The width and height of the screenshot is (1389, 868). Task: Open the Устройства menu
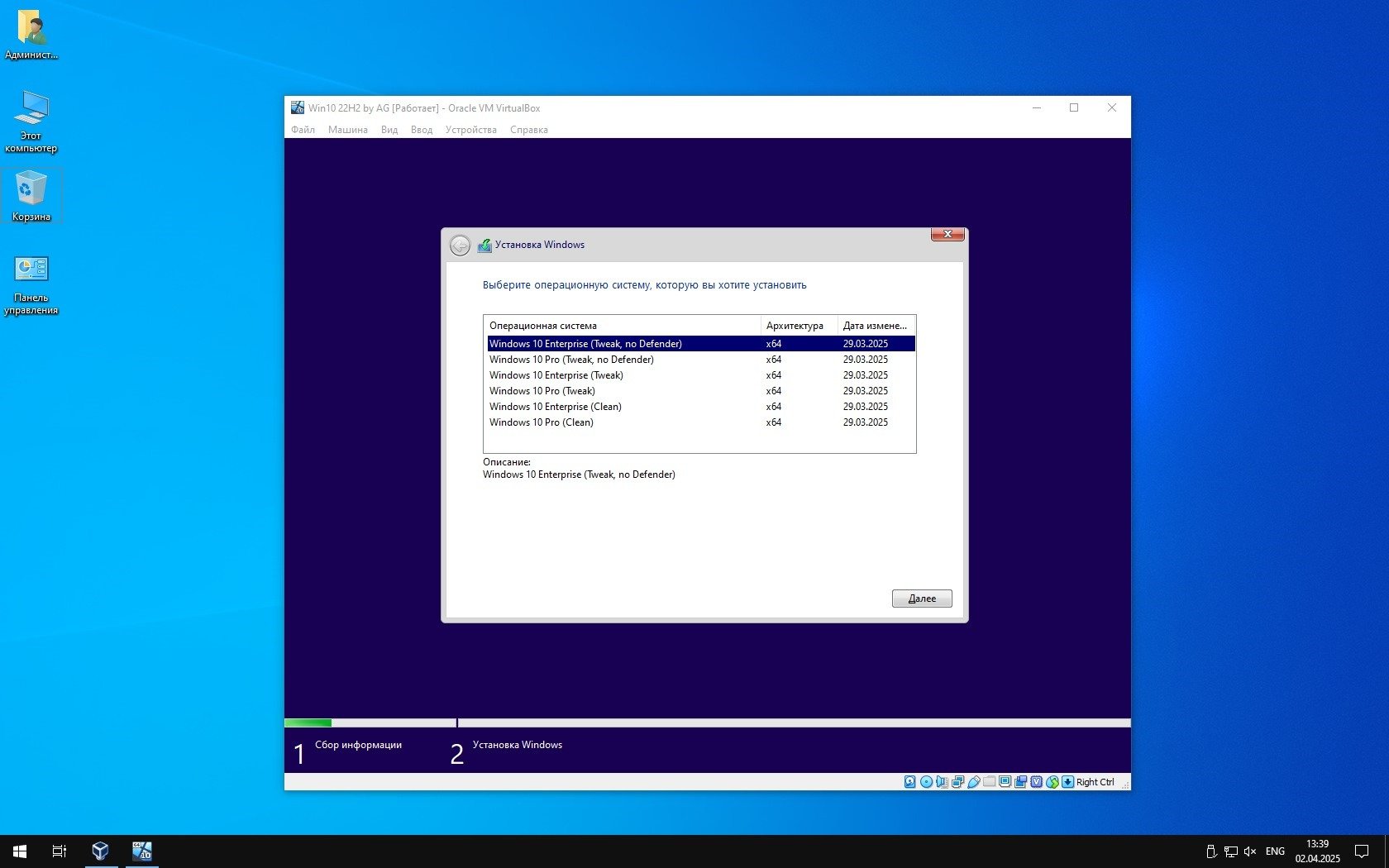click(470, 130)
